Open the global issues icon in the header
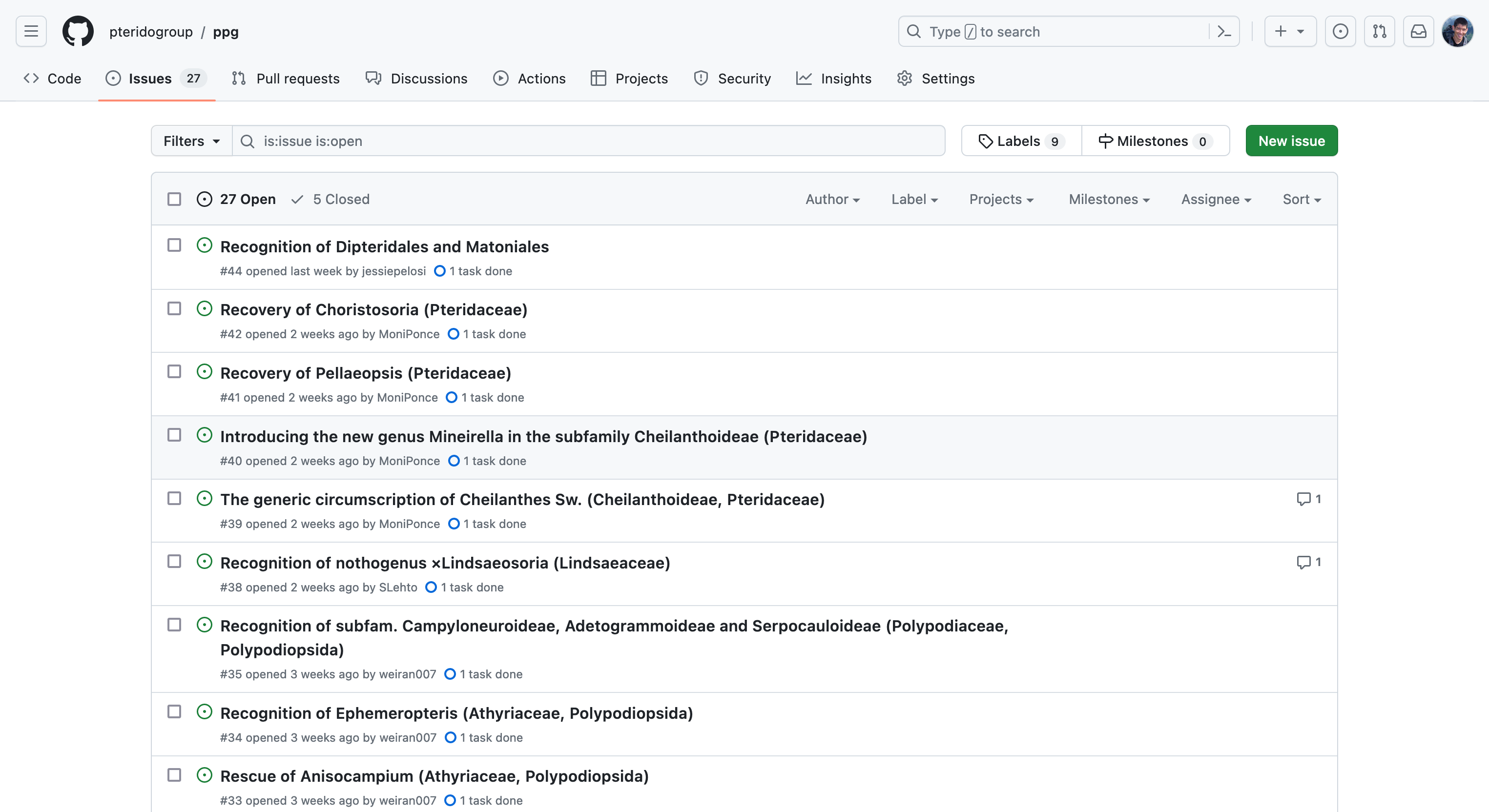The width and height of the screenshot is (1489, 812). [1340, 31]
